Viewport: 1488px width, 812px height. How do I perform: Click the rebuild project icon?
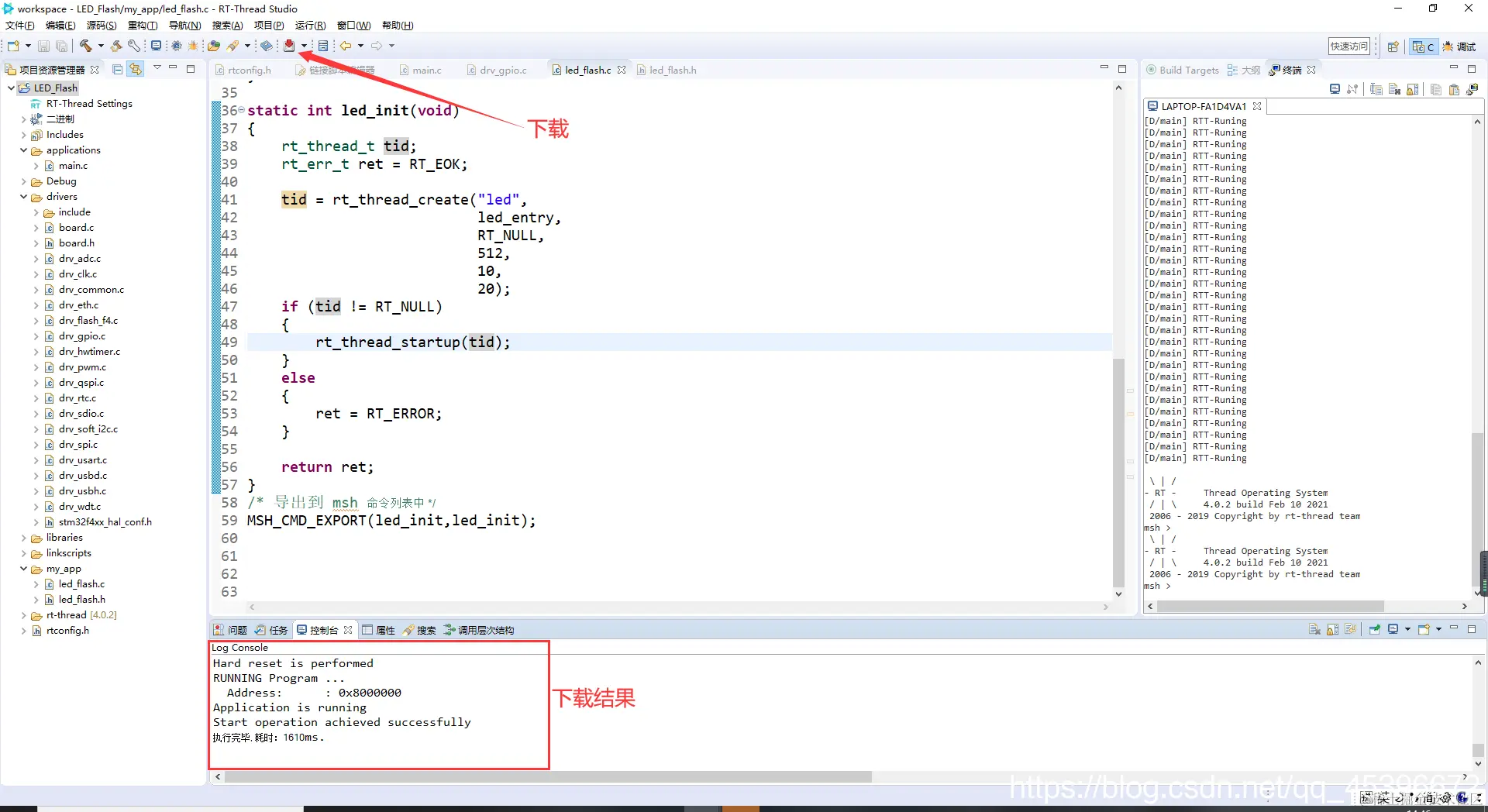(116, 46)
